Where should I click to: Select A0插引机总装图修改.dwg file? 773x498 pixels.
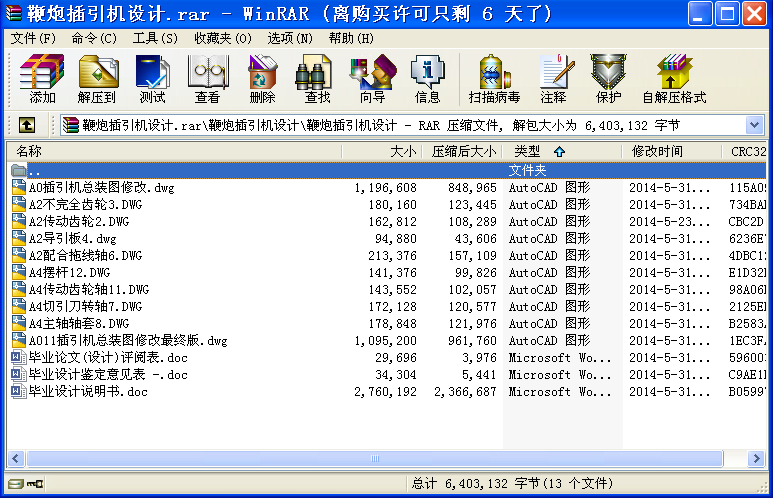[101, 187]
